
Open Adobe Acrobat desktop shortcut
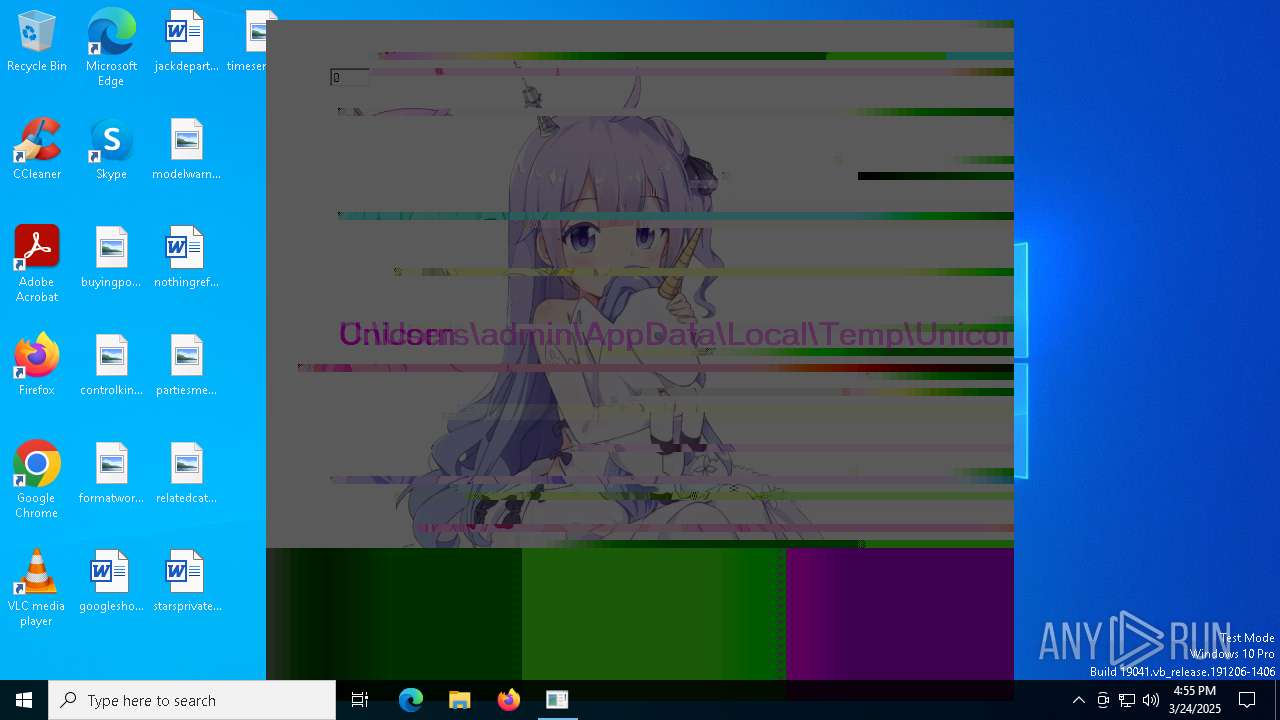click(x=37, y=264)
